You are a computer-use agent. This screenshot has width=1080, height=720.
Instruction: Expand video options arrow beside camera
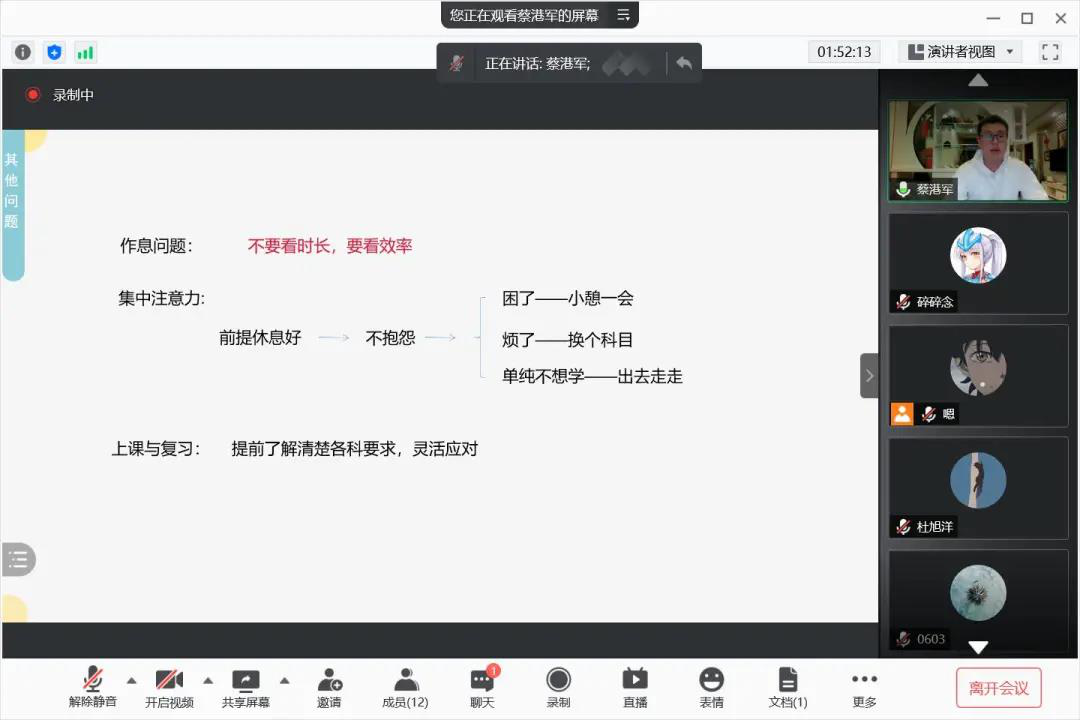[208, 680]
